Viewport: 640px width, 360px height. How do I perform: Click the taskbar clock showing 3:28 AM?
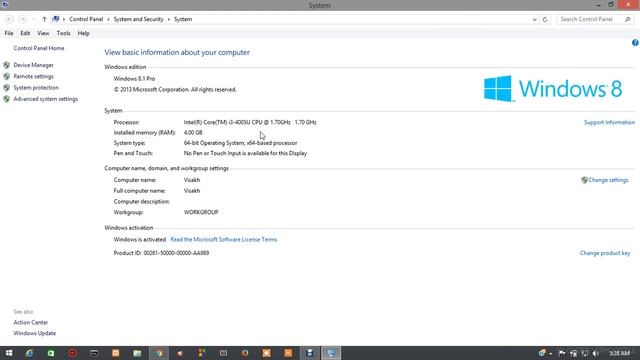pyautogui.click(x=620, y=353)
